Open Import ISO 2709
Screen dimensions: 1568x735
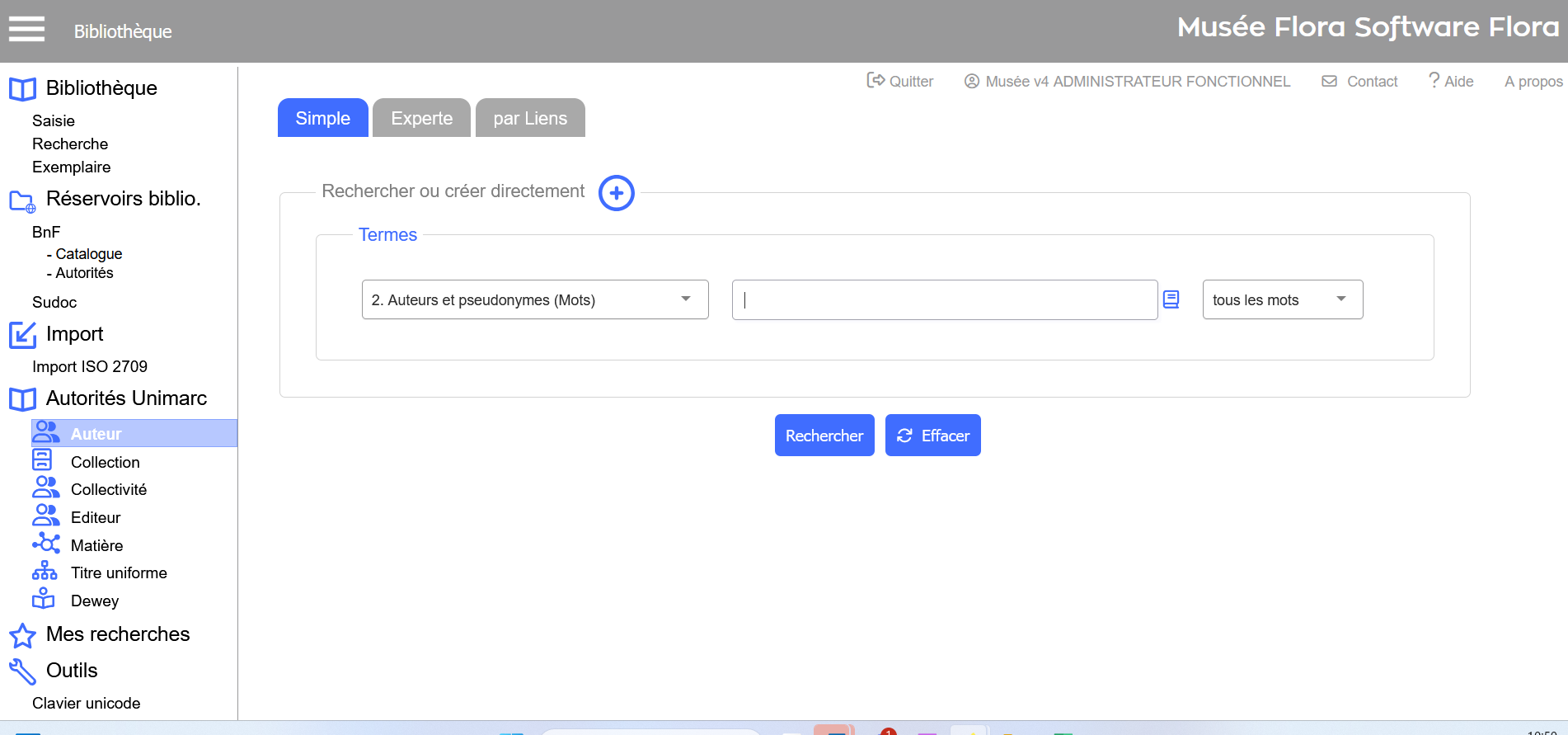[x=90, y=366]
